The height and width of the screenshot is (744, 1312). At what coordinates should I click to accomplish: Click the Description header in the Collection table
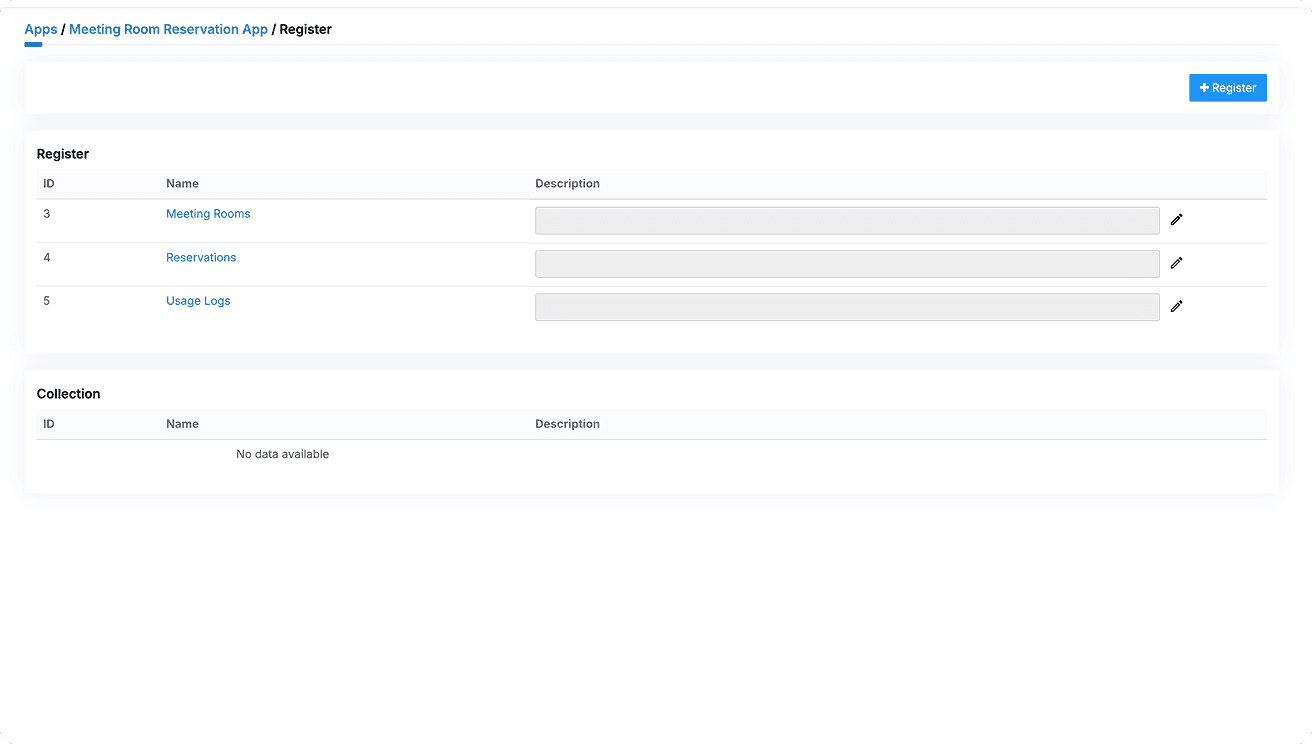tap(567, 423)
